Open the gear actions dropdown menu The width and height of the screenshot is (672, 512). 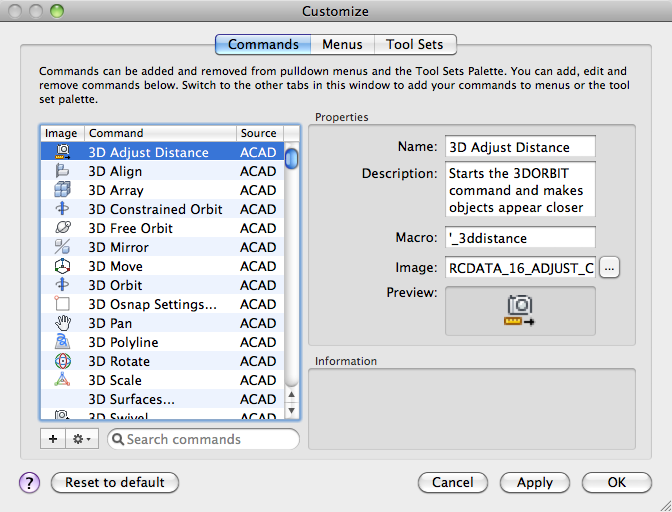pyautogui.click(x=81, y=439)
